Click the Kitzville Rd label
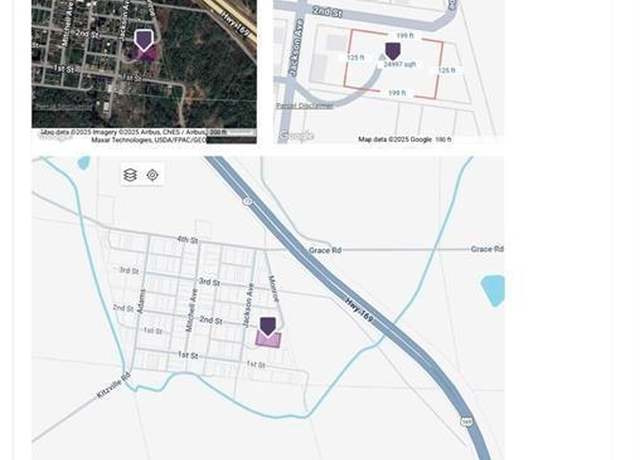This screenshot has height=460, width=640. point(114,385)
